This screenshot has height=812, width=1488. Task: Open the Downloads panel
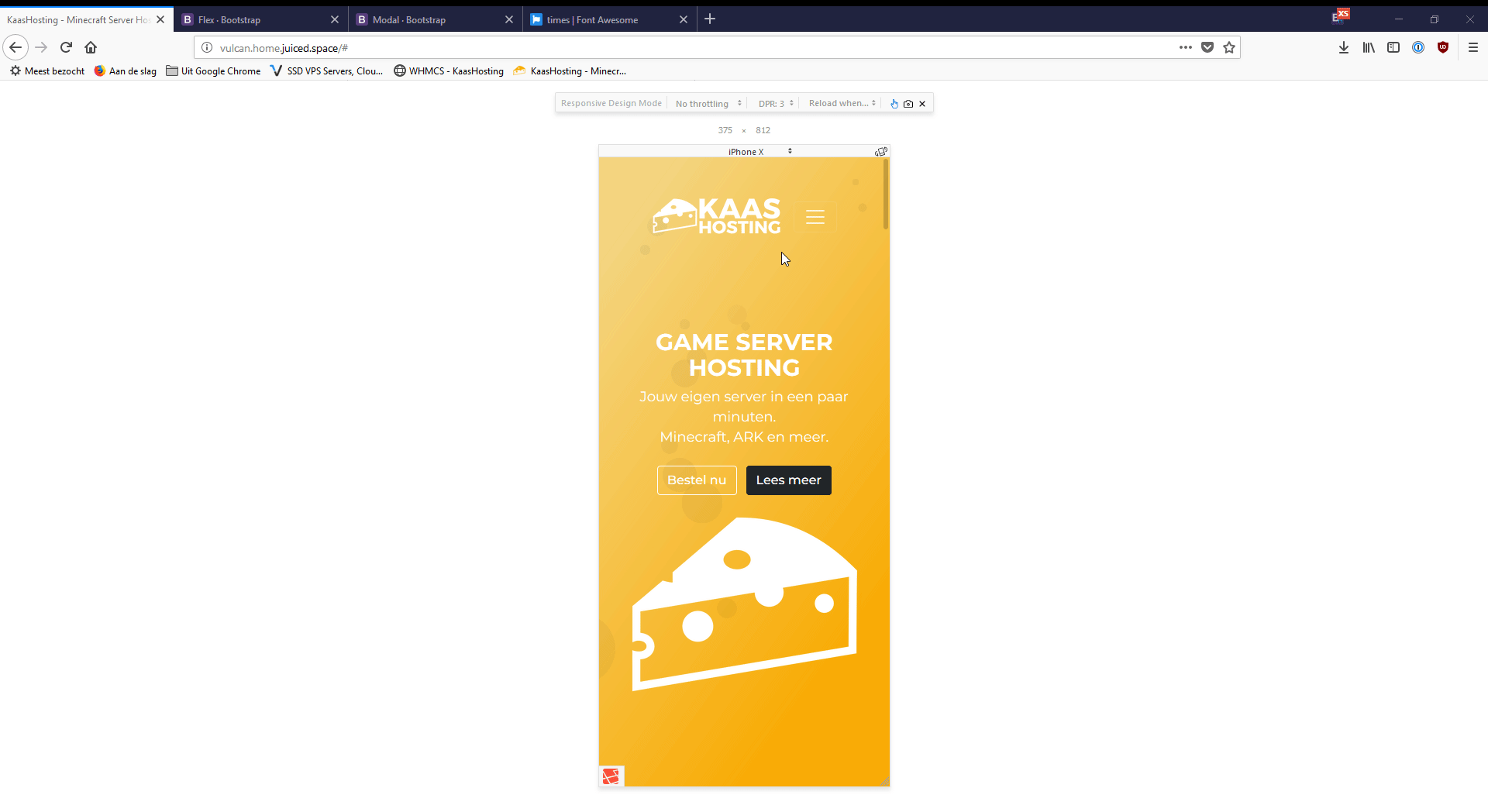click(1344, 48)
